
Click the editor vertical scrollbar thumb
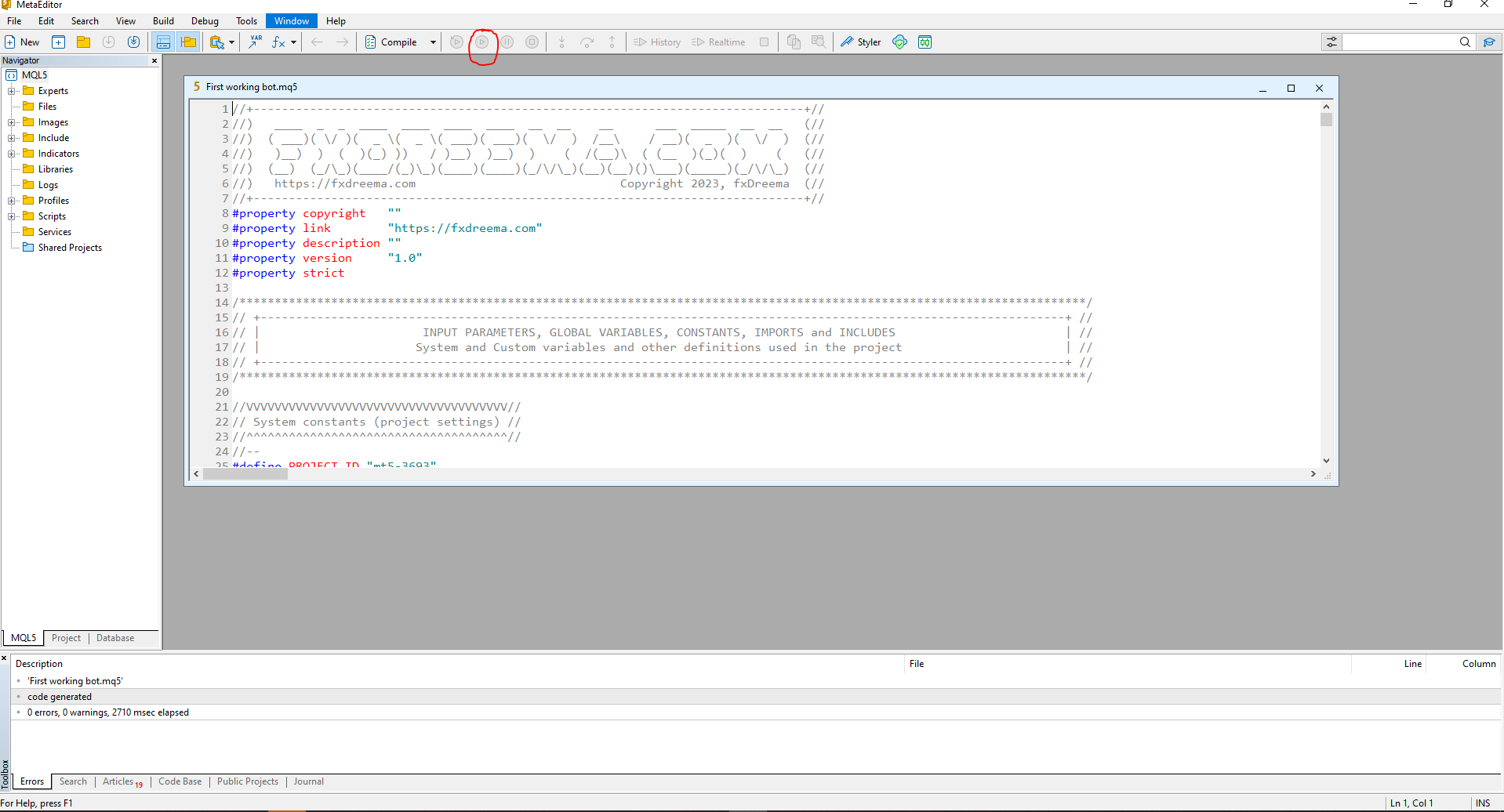pyautogui.click(x=1326, y=120)
